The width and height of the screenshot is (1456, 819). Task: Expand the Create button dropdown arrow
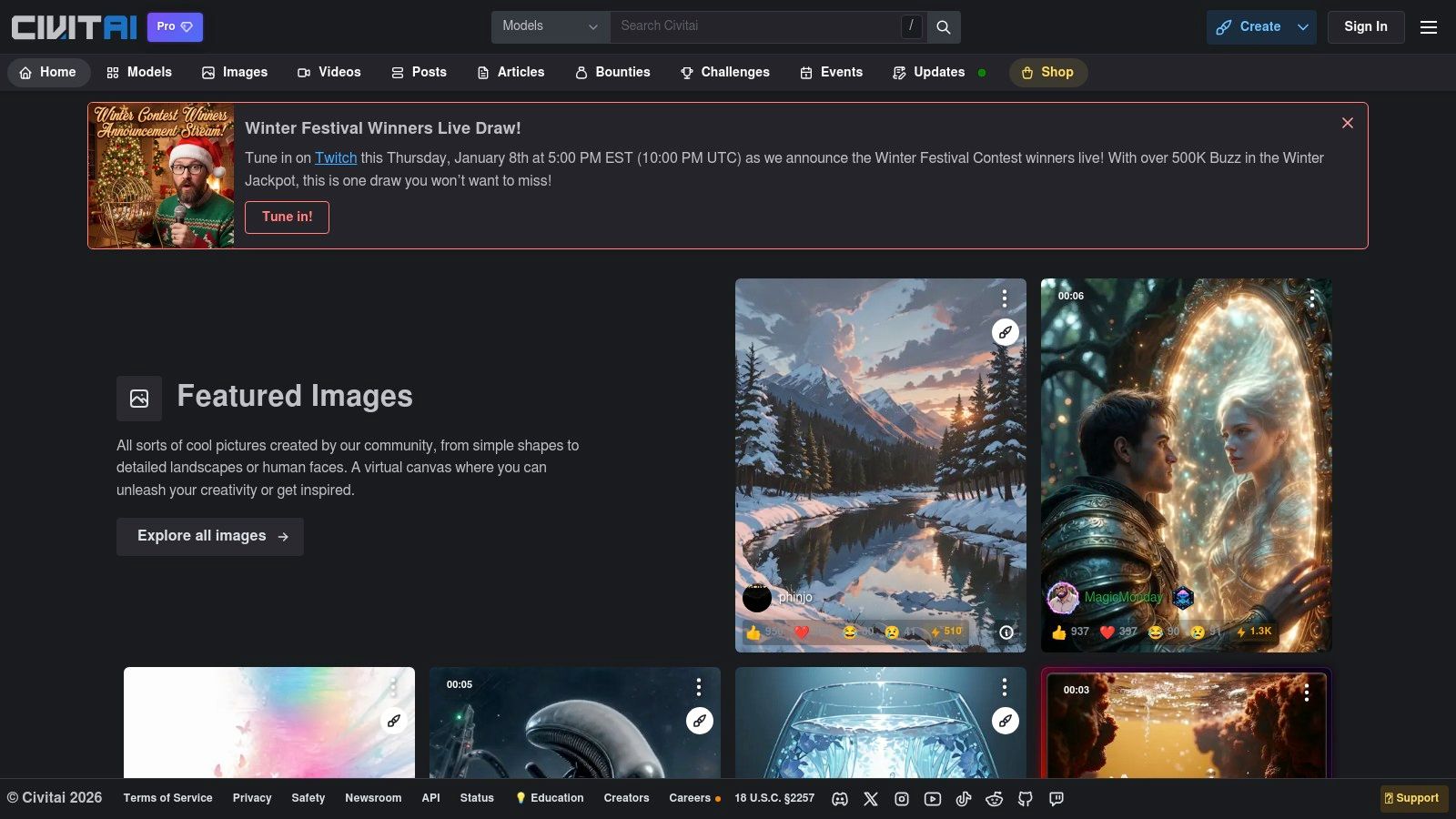pyautogui.click(x=1303, y=27)
